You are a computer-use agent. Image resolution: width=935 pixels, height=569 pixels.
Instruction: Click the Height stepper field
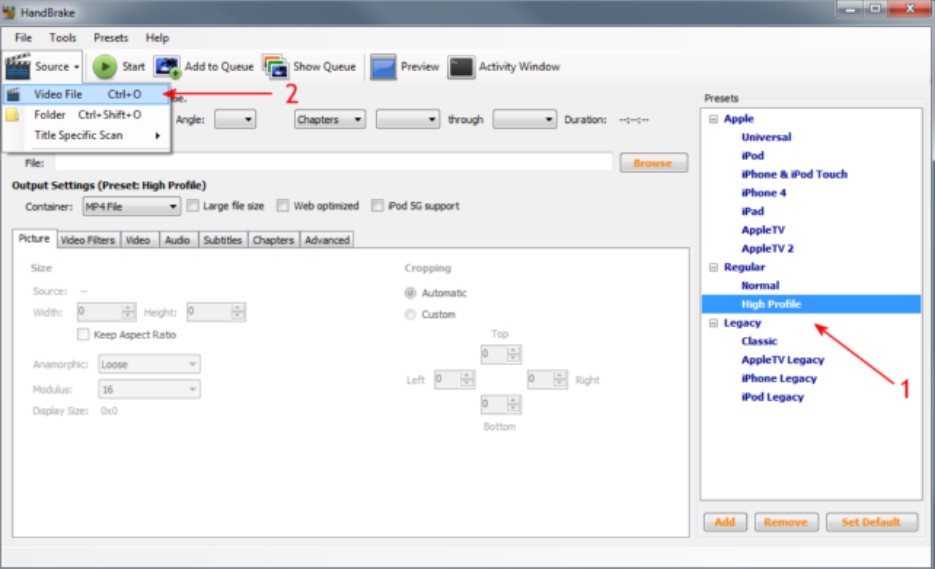coord(216,311)
